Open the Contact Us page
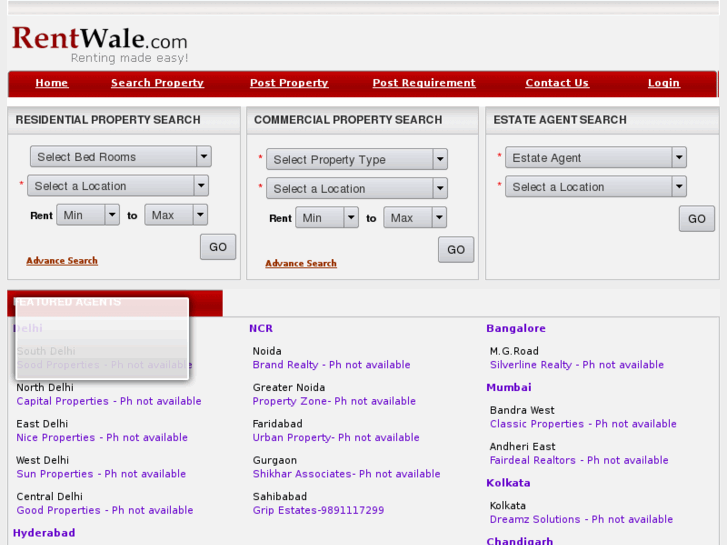Viewport: 727px width, 545px height. [x=557, y=83]
